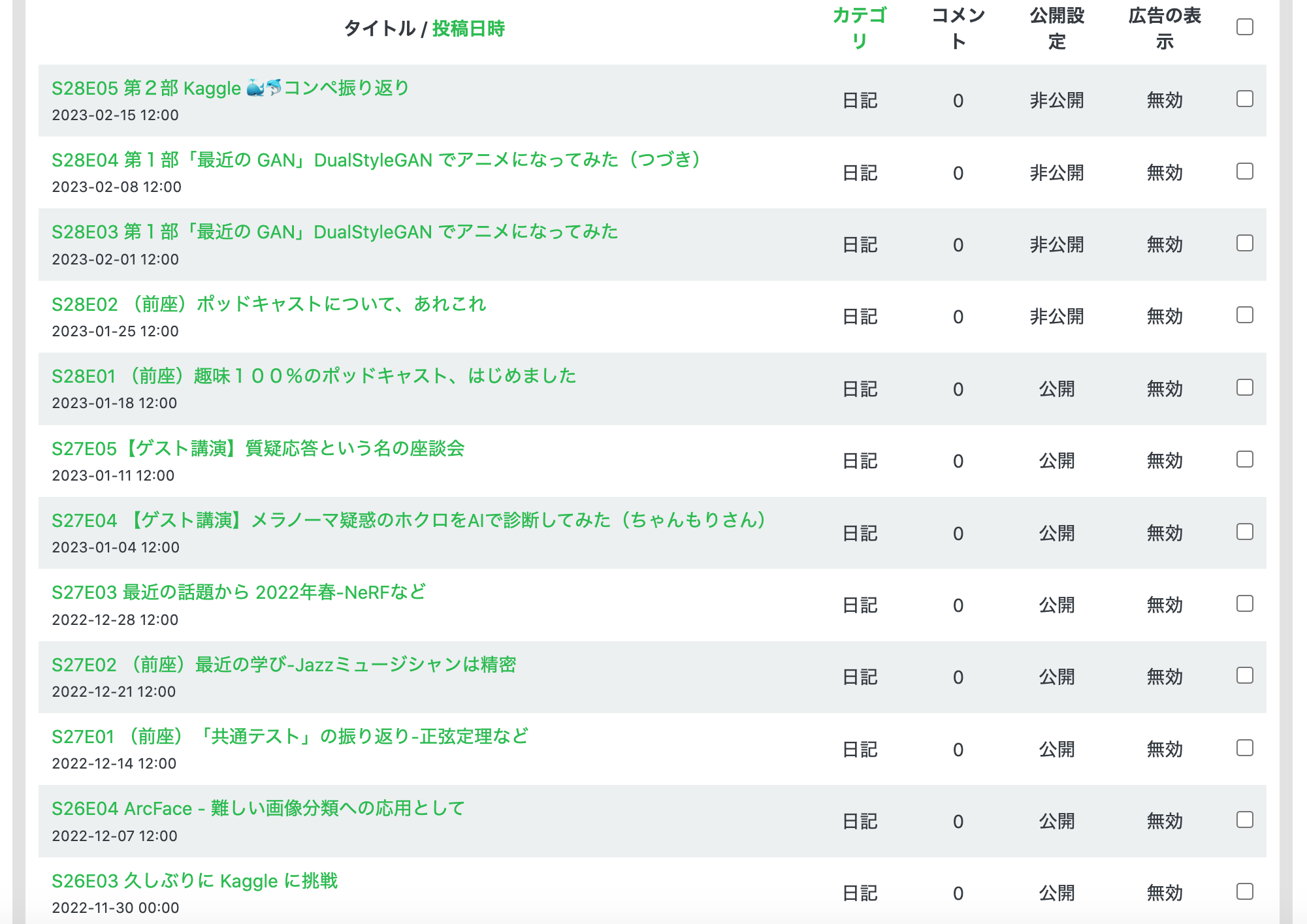This screenshot has width=1307, height=924.
Task: Click 非公開 status in the S28E05 row
Action: pos(1057,101)
